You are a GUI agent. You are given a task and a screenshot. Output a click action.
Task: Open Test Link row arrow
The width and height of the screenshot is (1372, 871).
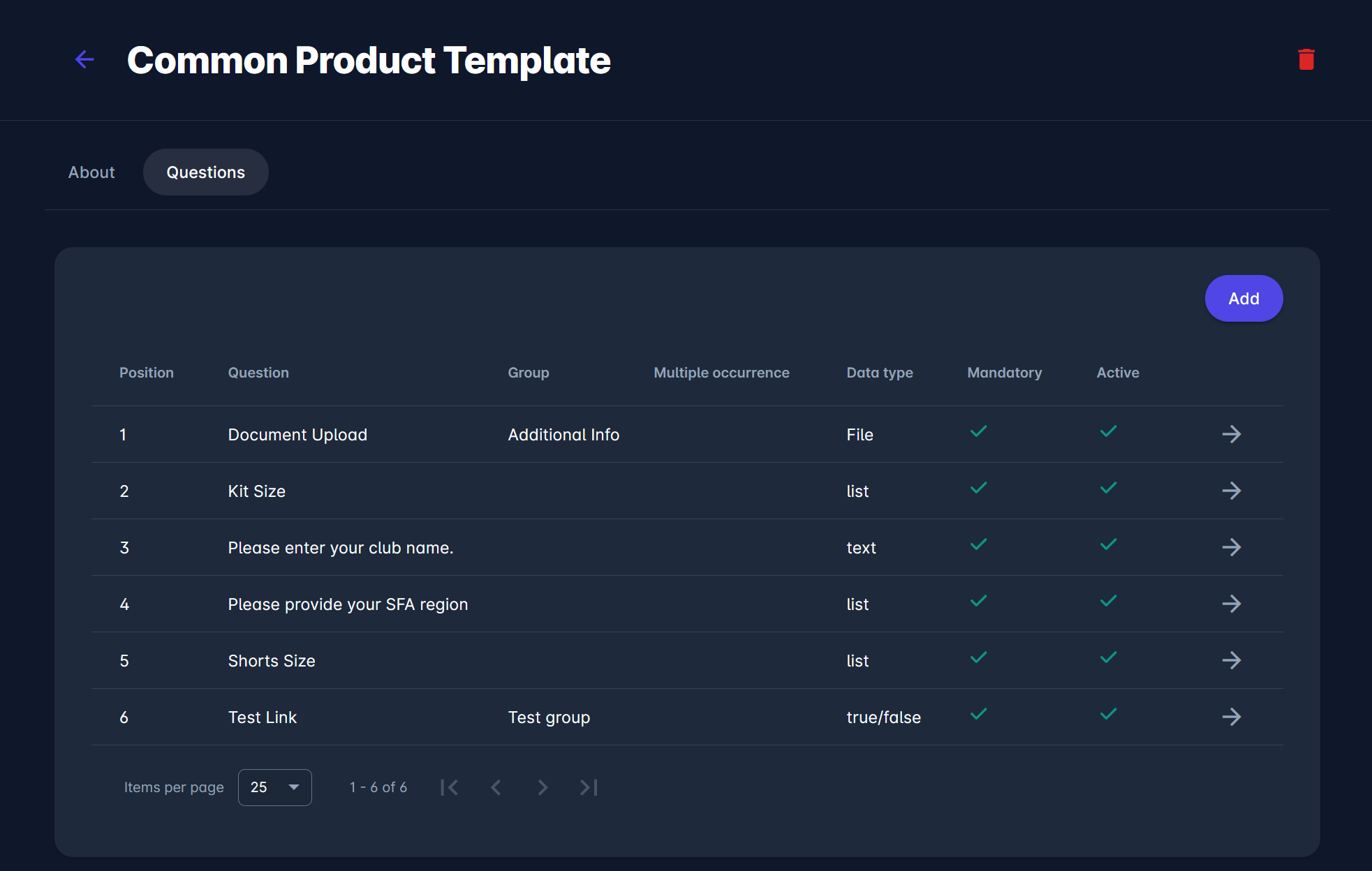click(x=1231, y=717)
